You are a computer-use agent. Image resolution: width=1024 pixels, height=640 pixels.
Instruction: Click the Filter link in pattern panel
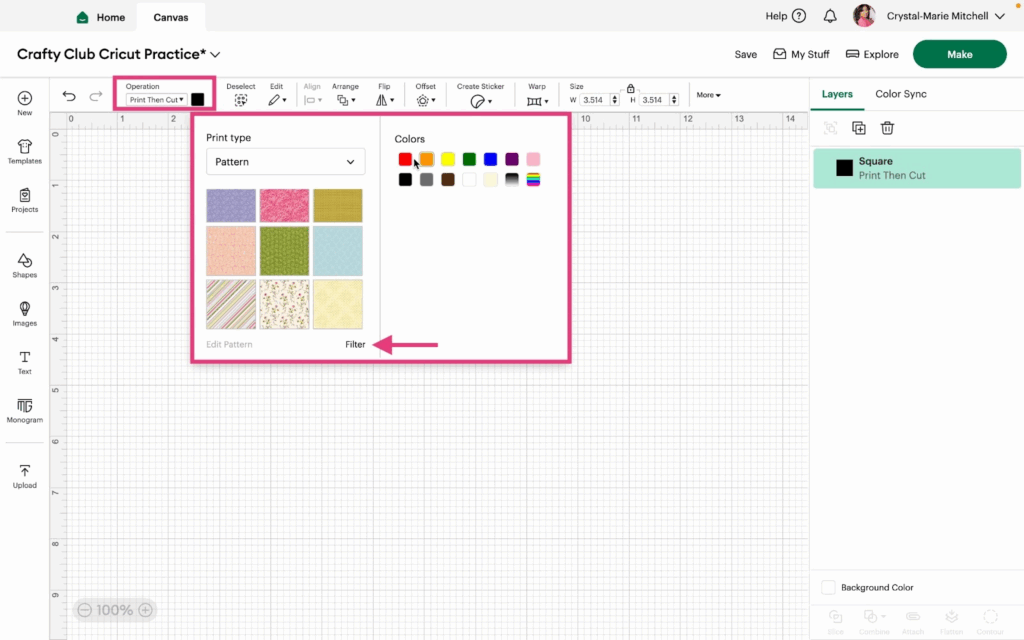pos(355,344)
